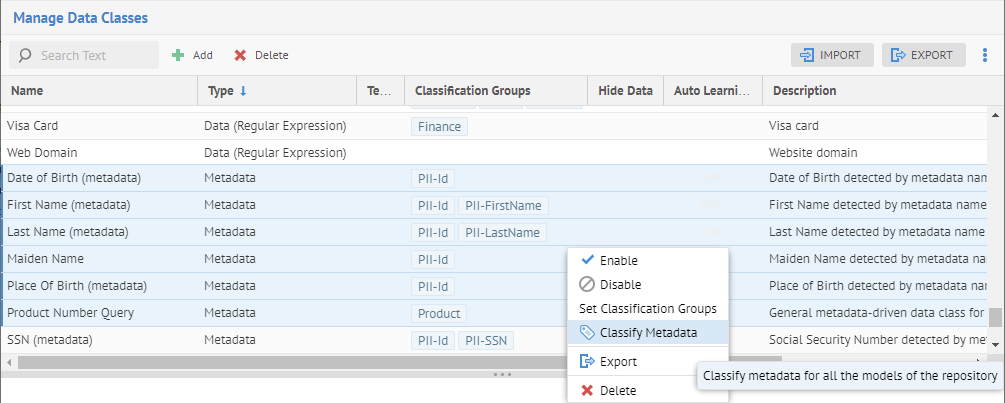Click the red Delete icon in toolbar
Viewport: 1005px width, 403px height.
[240, 55]
